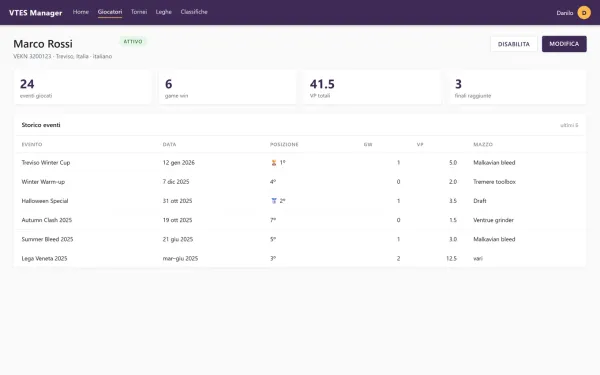Open the Treviso Winter Cup event
The image size is (600, 375).
point(46,163)
